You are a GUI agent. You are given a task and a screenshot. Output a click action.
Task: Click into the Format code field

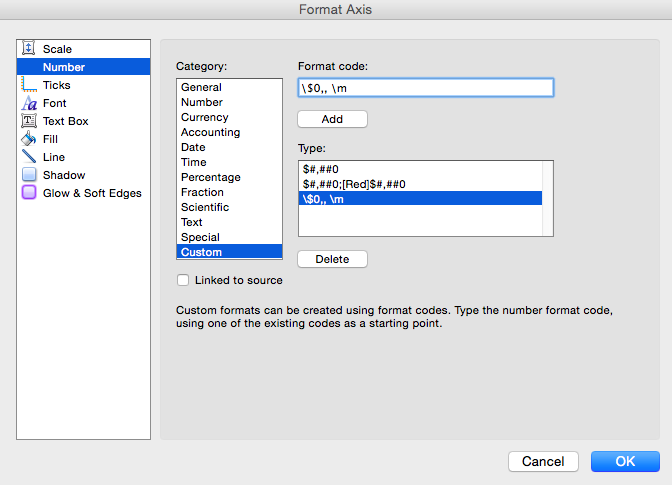pos(425,88)
